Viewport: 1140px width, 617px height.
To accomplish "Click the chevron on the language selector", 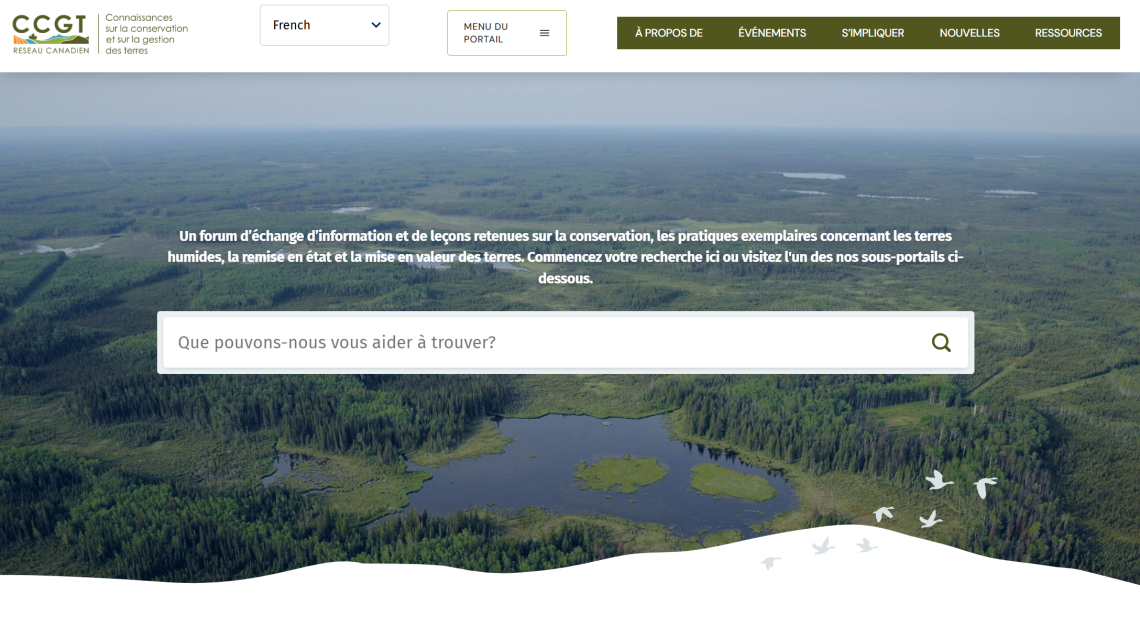I will (x=376, y=25).
